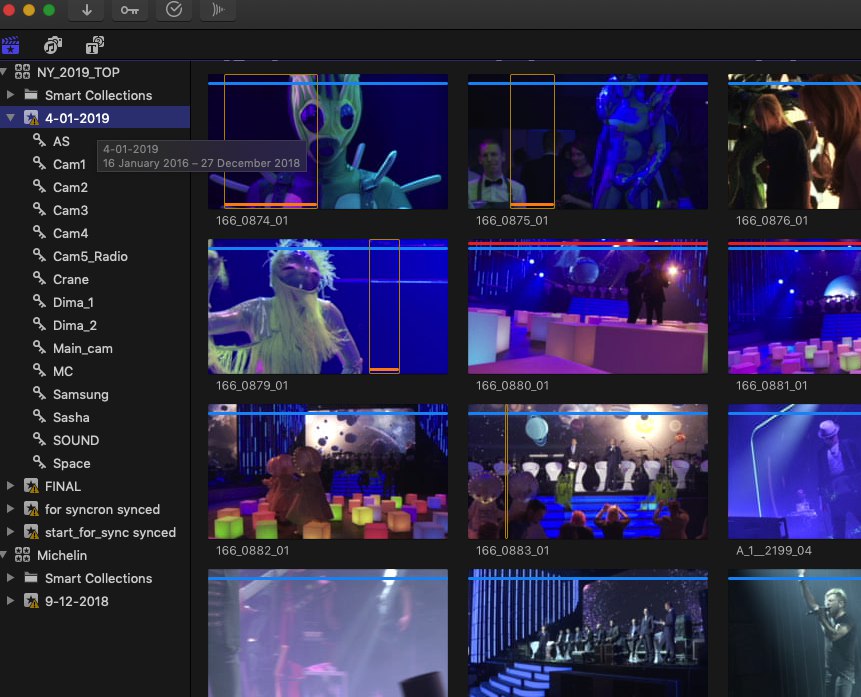Select the Space keyword collection
The image size is (861, 697).
point(71,464)
